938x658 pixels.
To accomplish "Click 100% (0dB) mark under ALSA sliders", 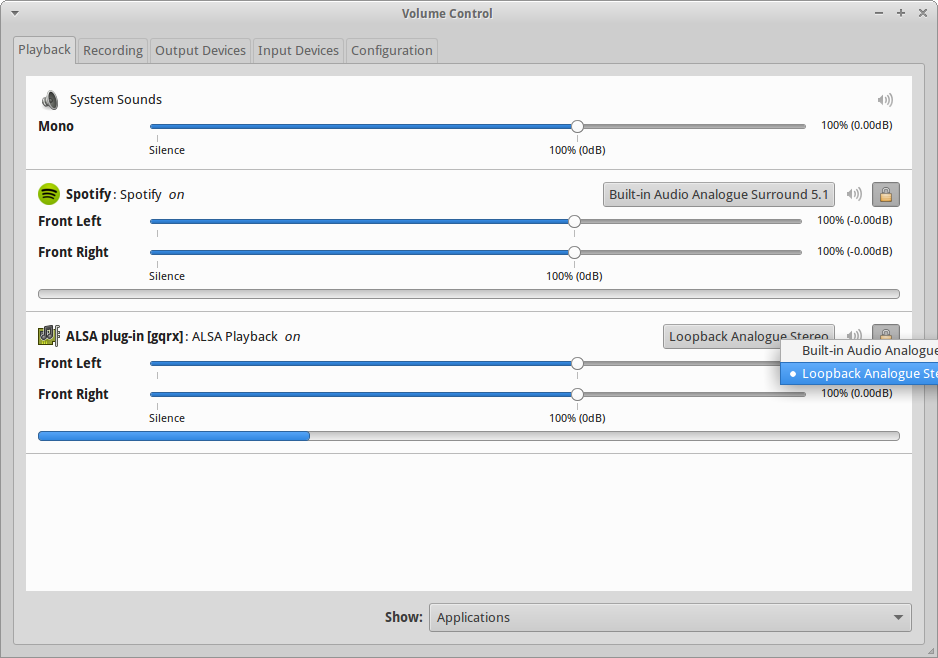I will pos(577,418).
